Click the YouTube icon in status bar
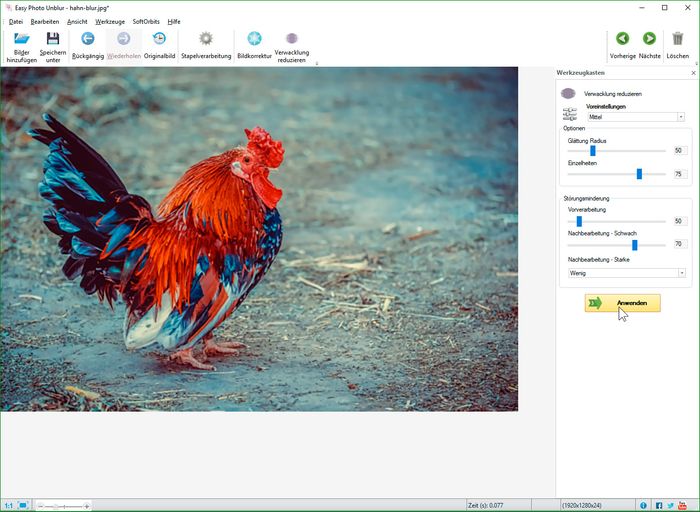This screenshot has height=512, width=700. (x=684, y=506)
